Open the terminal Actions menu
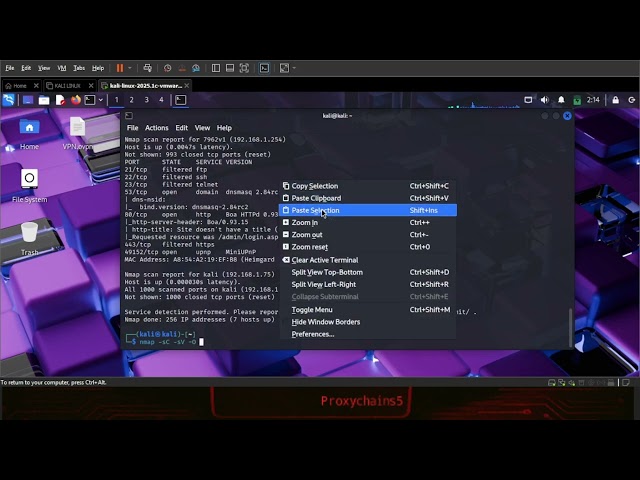Screen dimensions: 640x480 tap(157, 128)
